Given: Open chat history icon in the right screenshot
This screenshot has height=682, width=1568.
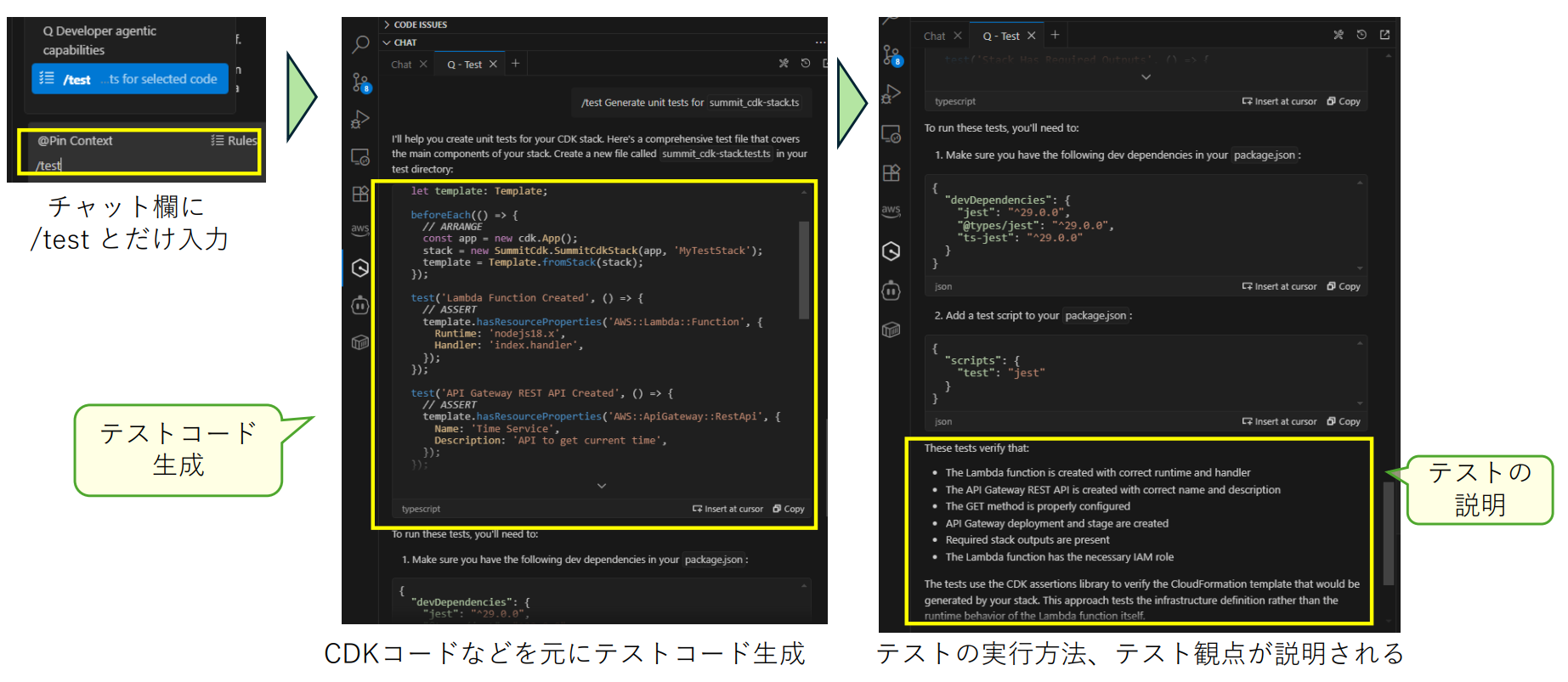Looking at the screenshot, I should (1361, 35).
